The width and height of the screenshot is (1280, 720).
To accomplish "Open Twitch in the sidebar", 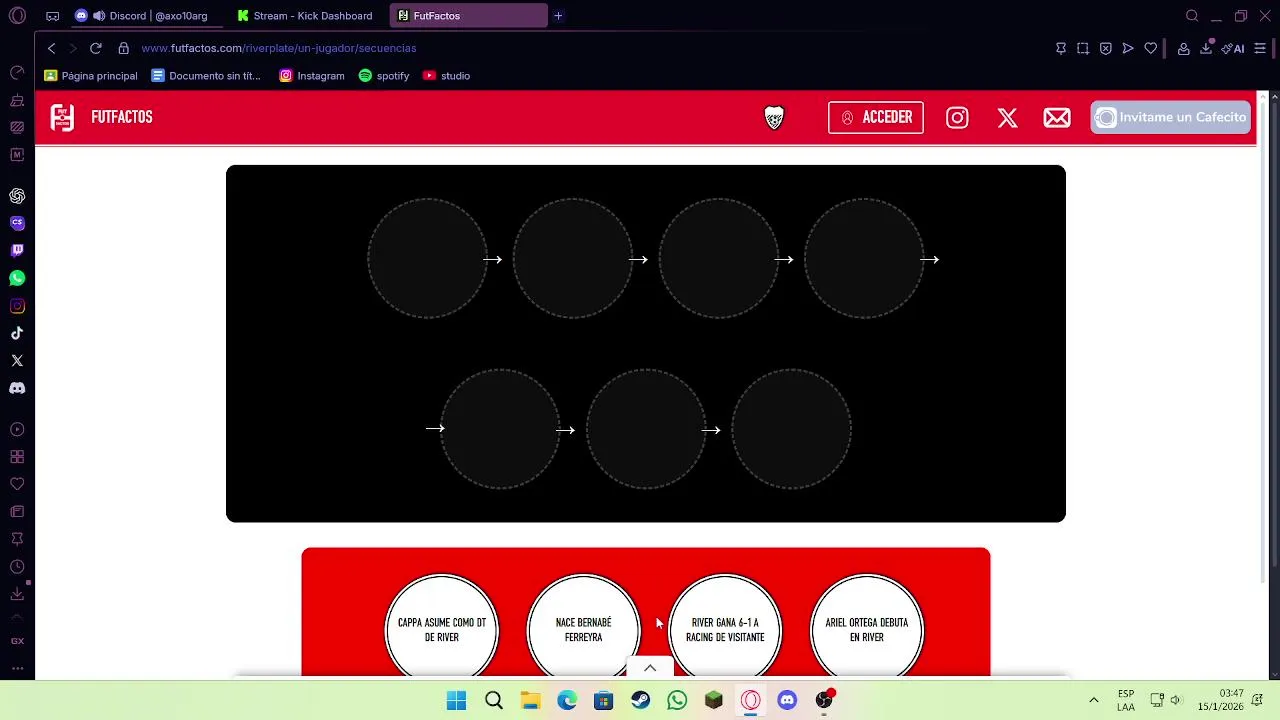I will (17, 251).
